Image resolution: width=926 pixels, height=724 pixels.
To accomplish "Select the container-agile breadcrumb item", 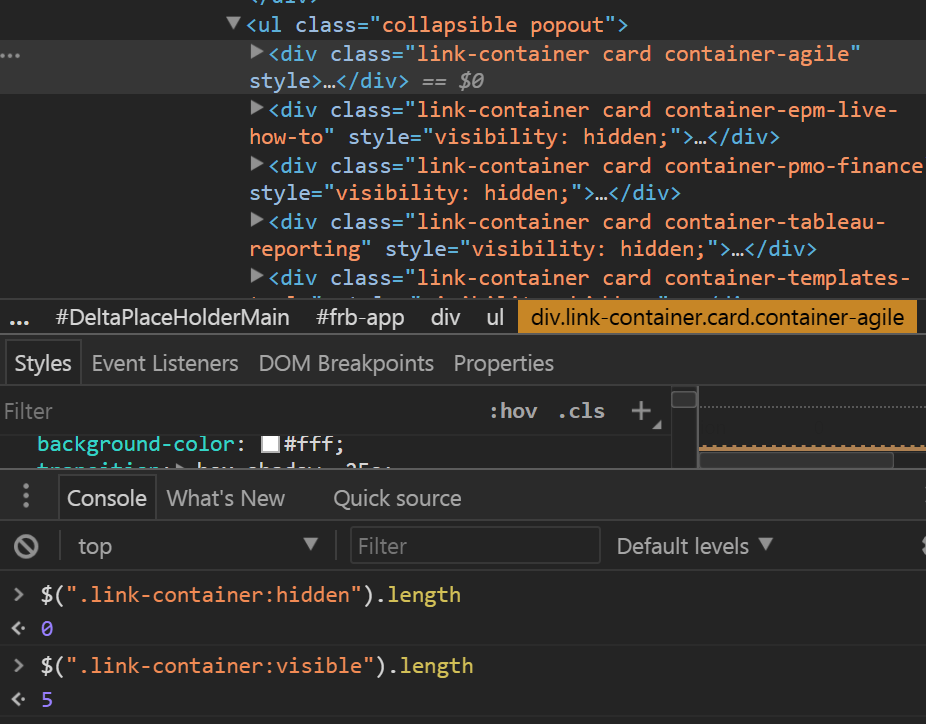I will click(x=716, y=316).
